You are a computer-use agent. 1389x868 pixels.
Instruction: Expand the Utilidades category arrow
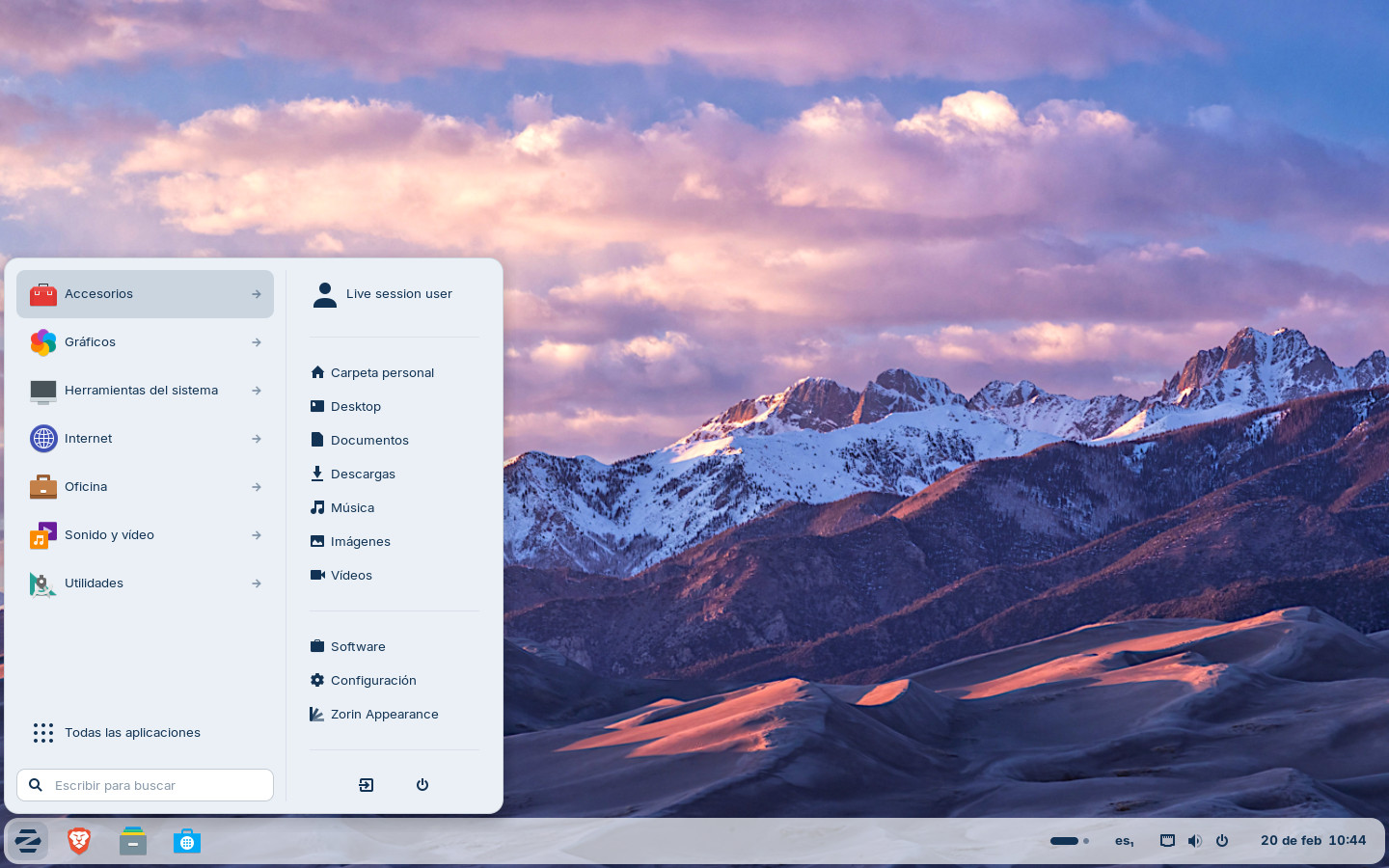257,583
